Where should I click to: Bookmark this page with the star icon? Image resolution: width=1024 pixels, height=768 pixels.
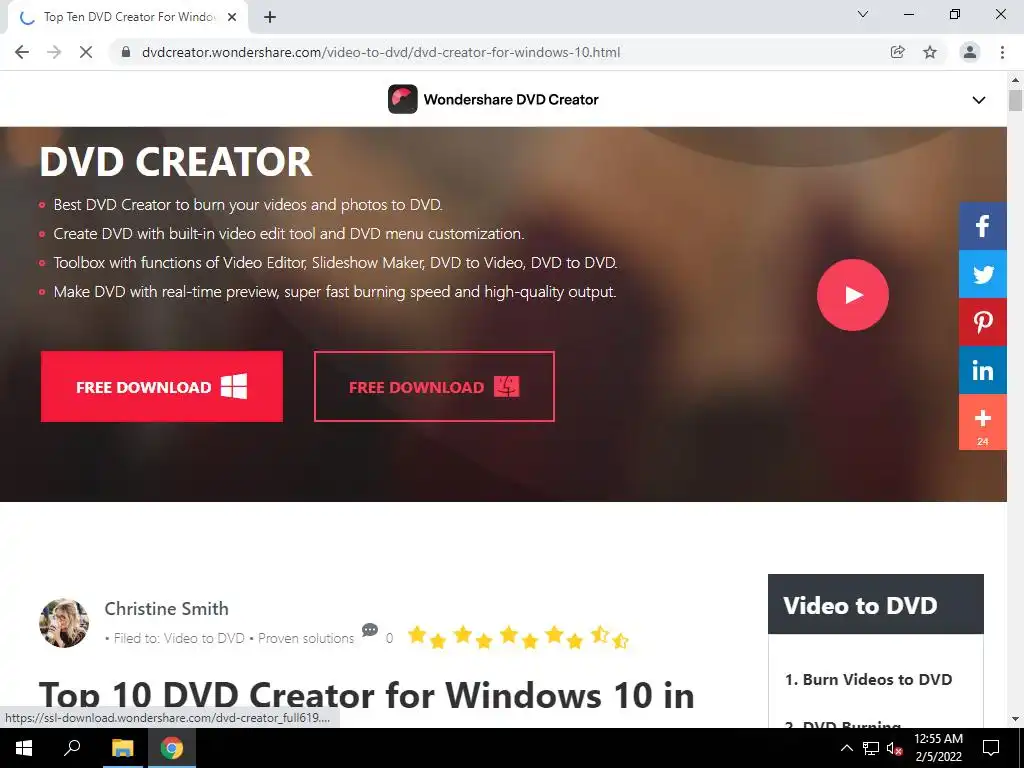[930, 52]
